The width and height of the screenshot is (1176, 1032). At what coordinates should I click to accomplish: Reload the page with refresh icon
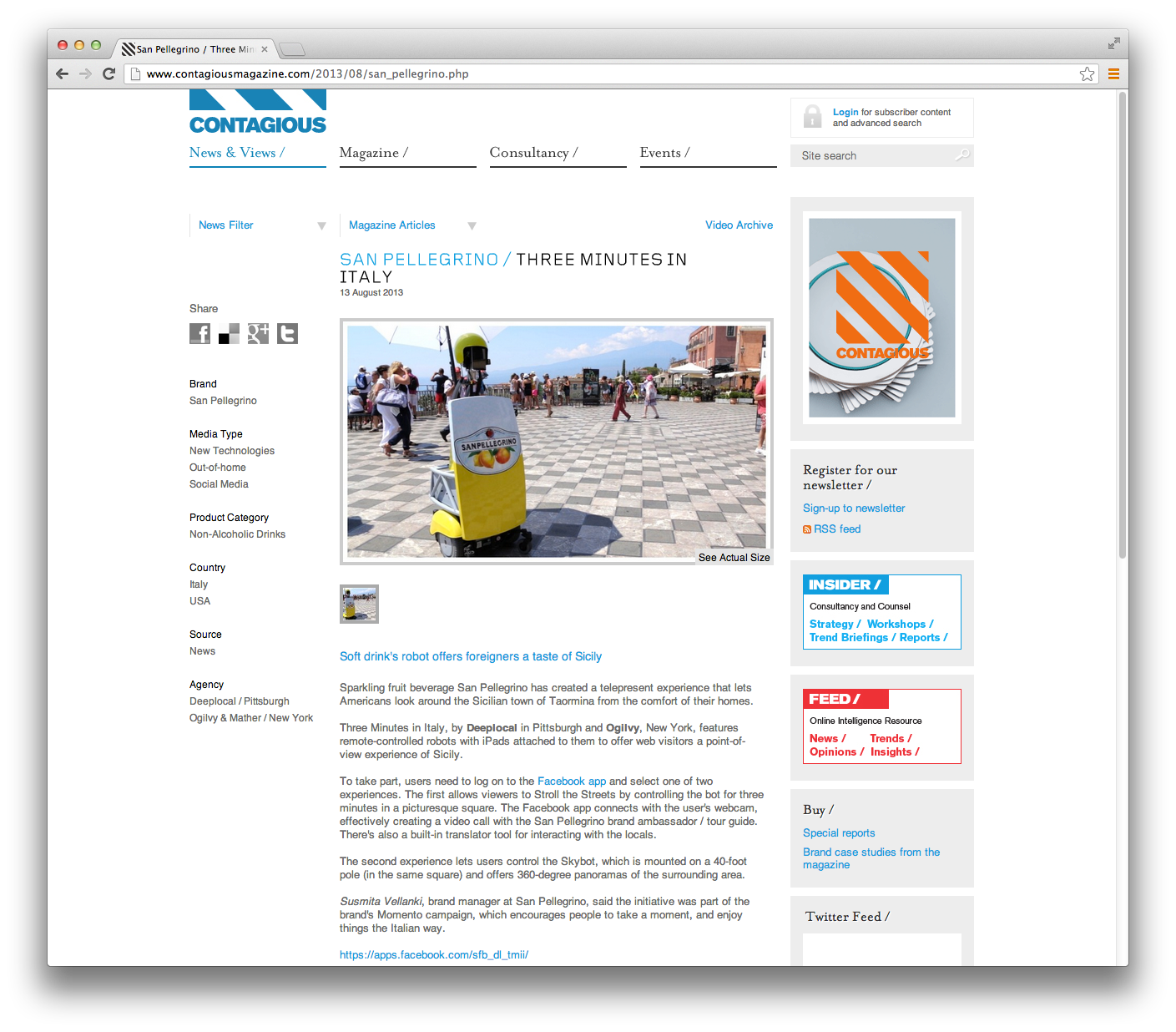point(109,73)
